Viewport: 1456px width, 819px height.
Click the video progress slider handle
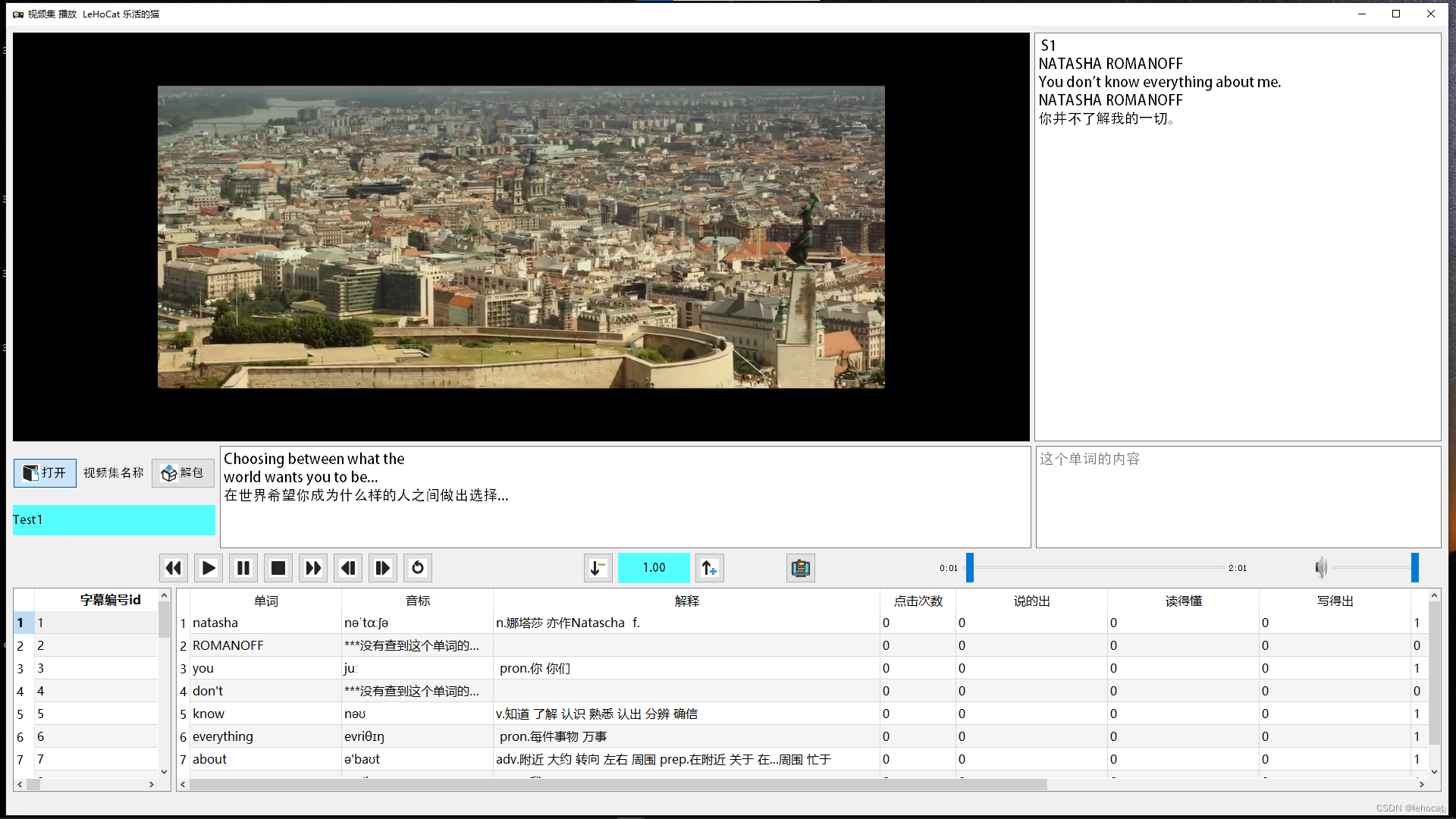pyautogui.click(x=969, y=567)
